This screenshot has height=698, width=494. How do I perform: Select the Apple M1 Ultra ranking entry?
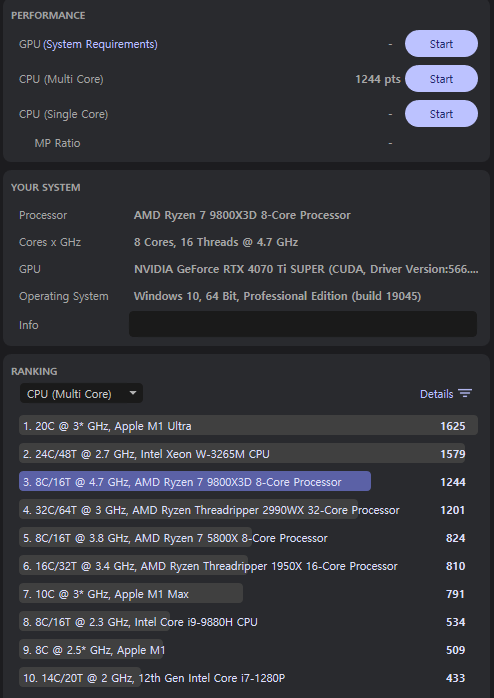248,426
